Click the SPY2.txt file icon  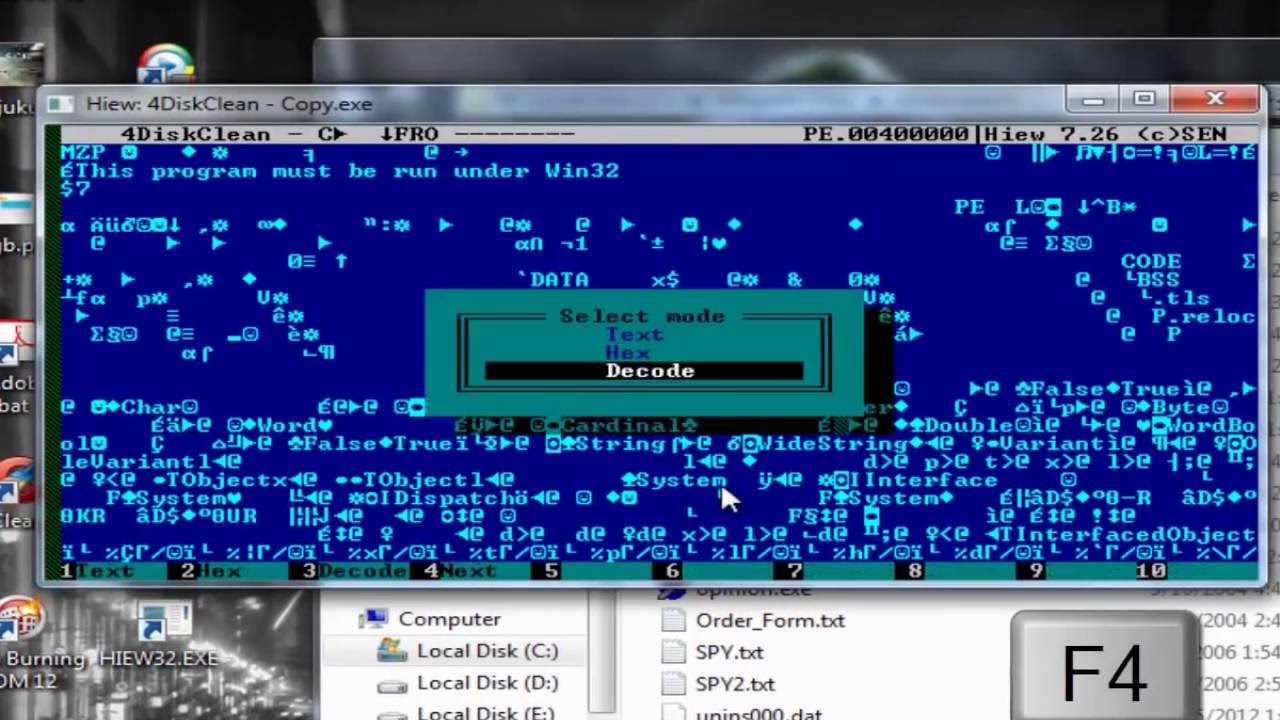(x=674, y=684)
